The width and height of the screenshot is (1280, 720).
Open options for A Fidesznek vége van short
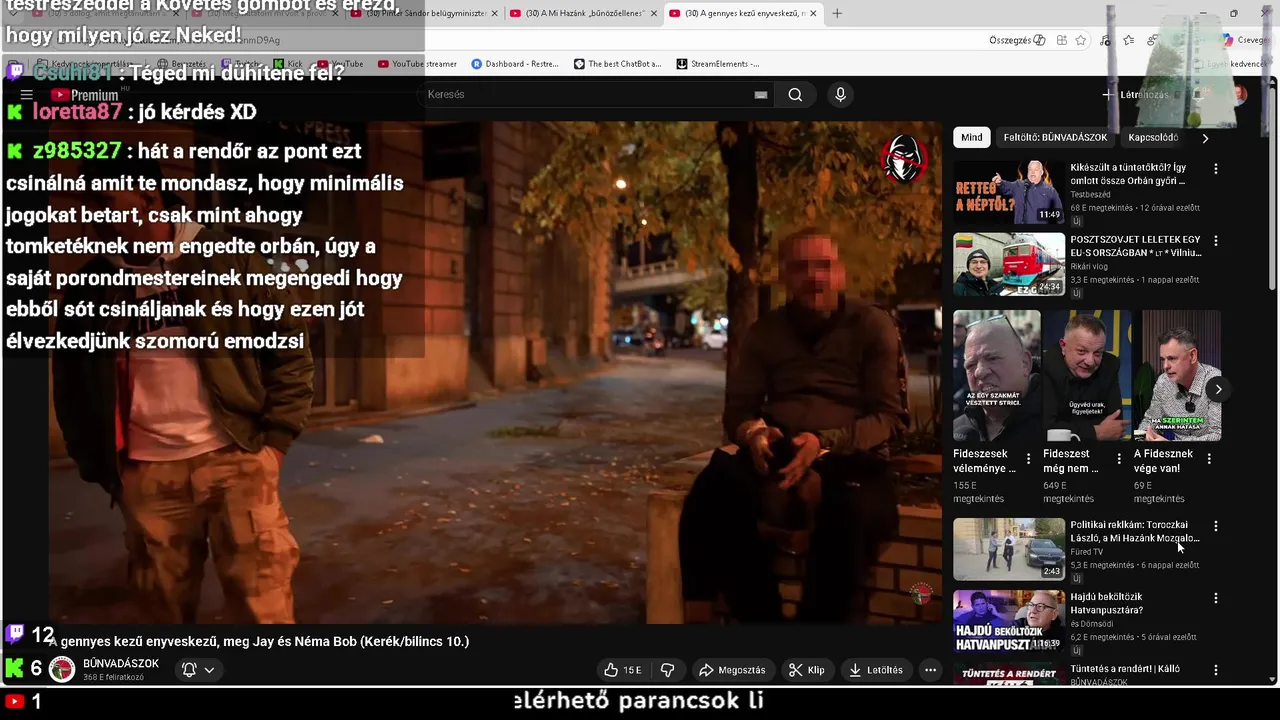point(1209,459)
